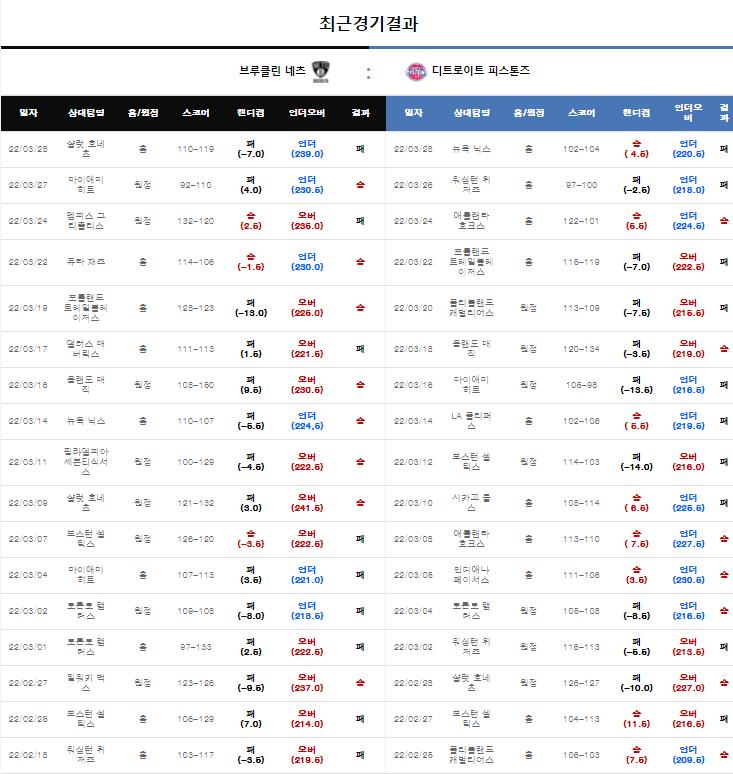Select the 오버 (241.5) under/over cell

(307, 503)
